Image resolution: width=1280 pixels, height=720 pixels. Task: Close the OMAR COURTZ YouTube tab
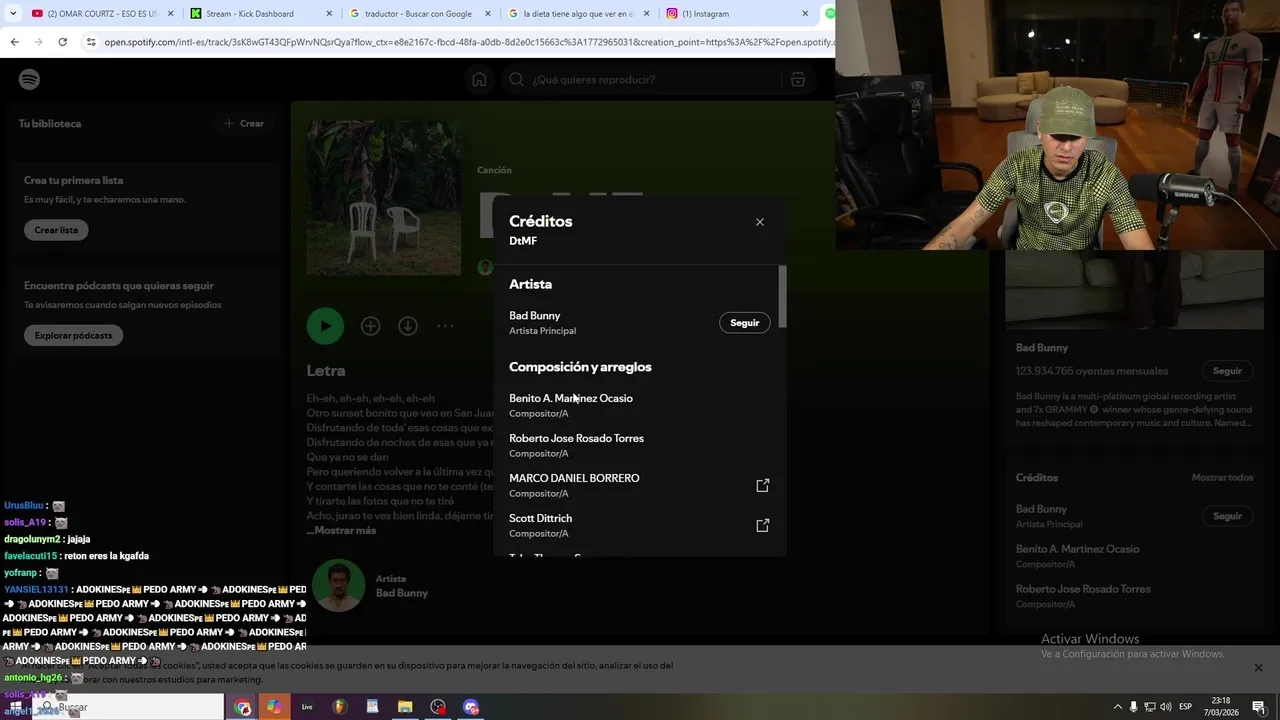pos(170,14)
